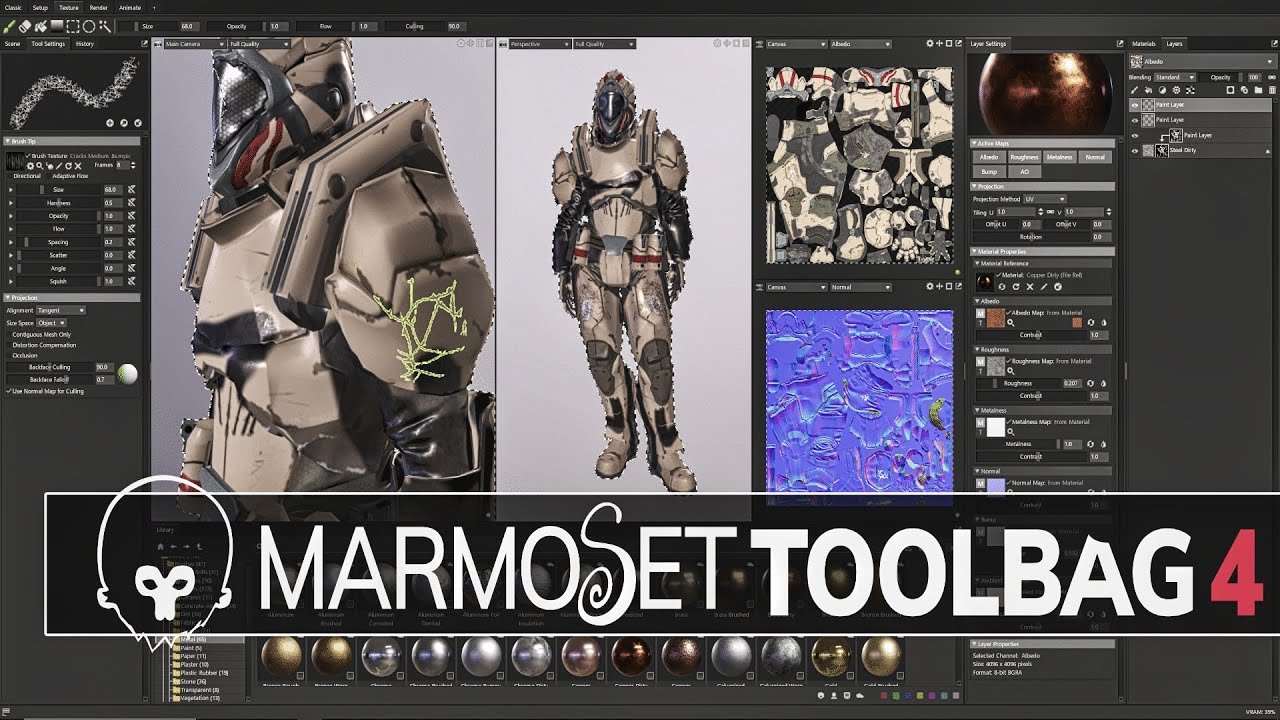
Task: Open the Alignment Tangent dropdown
Action: (62, 310)
